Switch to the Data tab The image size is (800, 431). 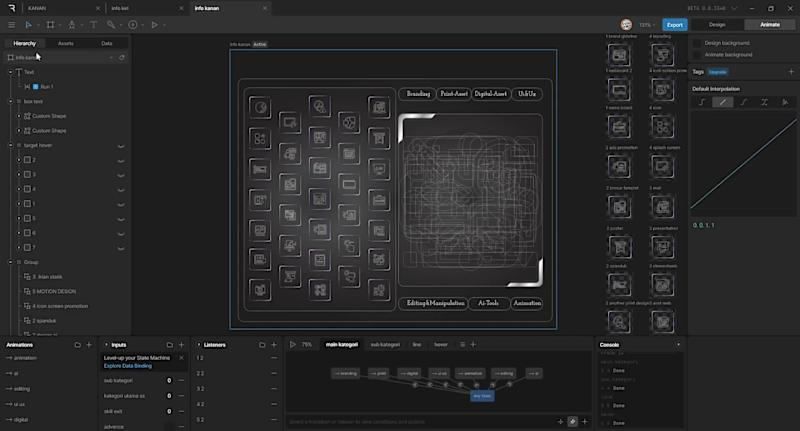[x=107, y=43]
